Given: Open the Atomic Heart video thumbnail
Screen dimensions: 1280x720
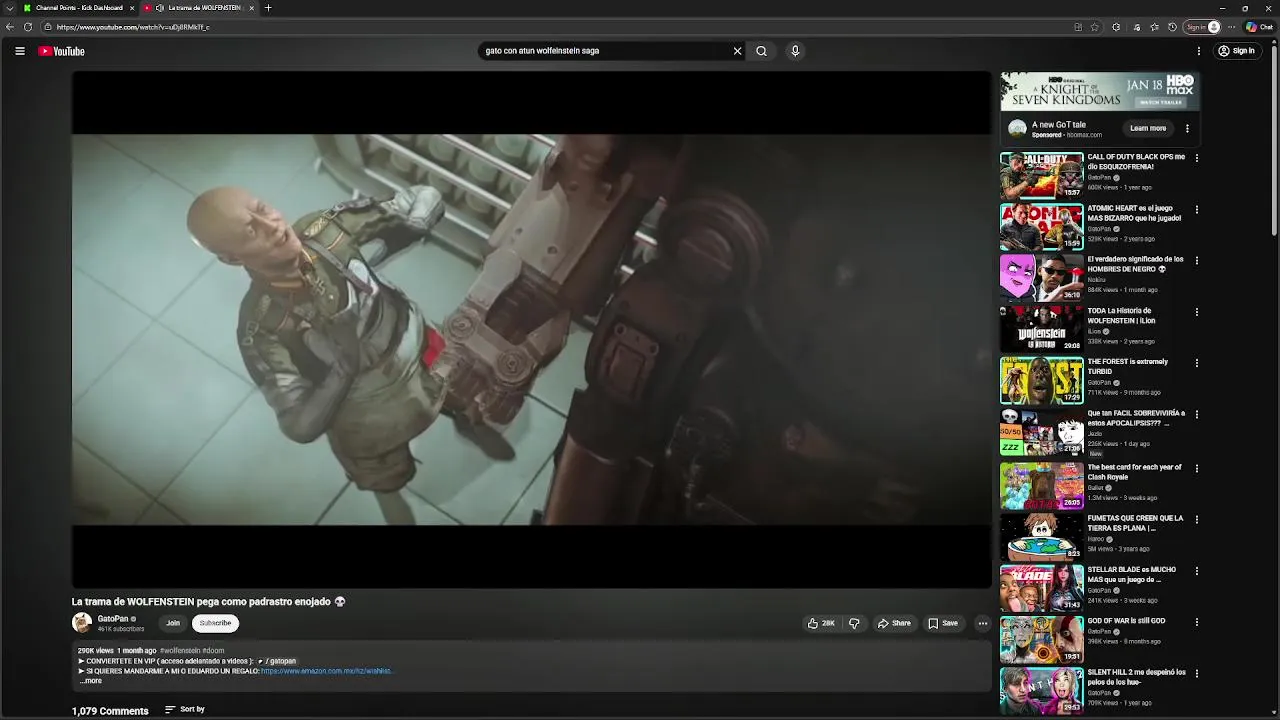Looking at the screenshot, I should click(x=1042, y=227).
